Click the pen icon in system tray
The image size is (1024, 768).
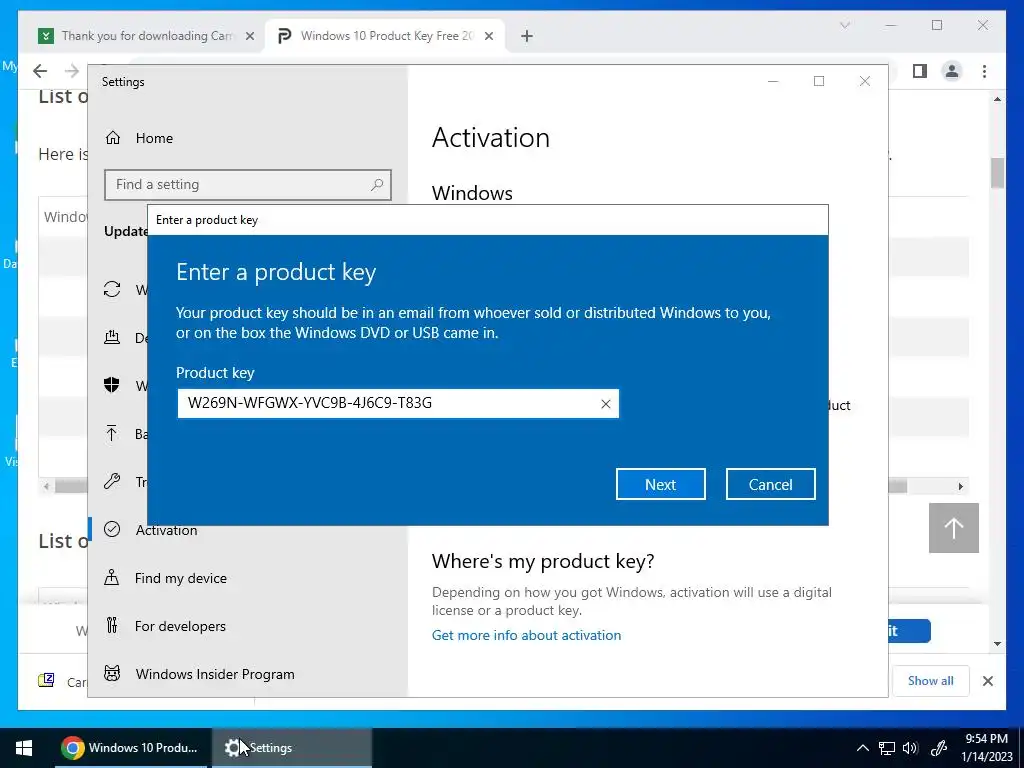938,748
